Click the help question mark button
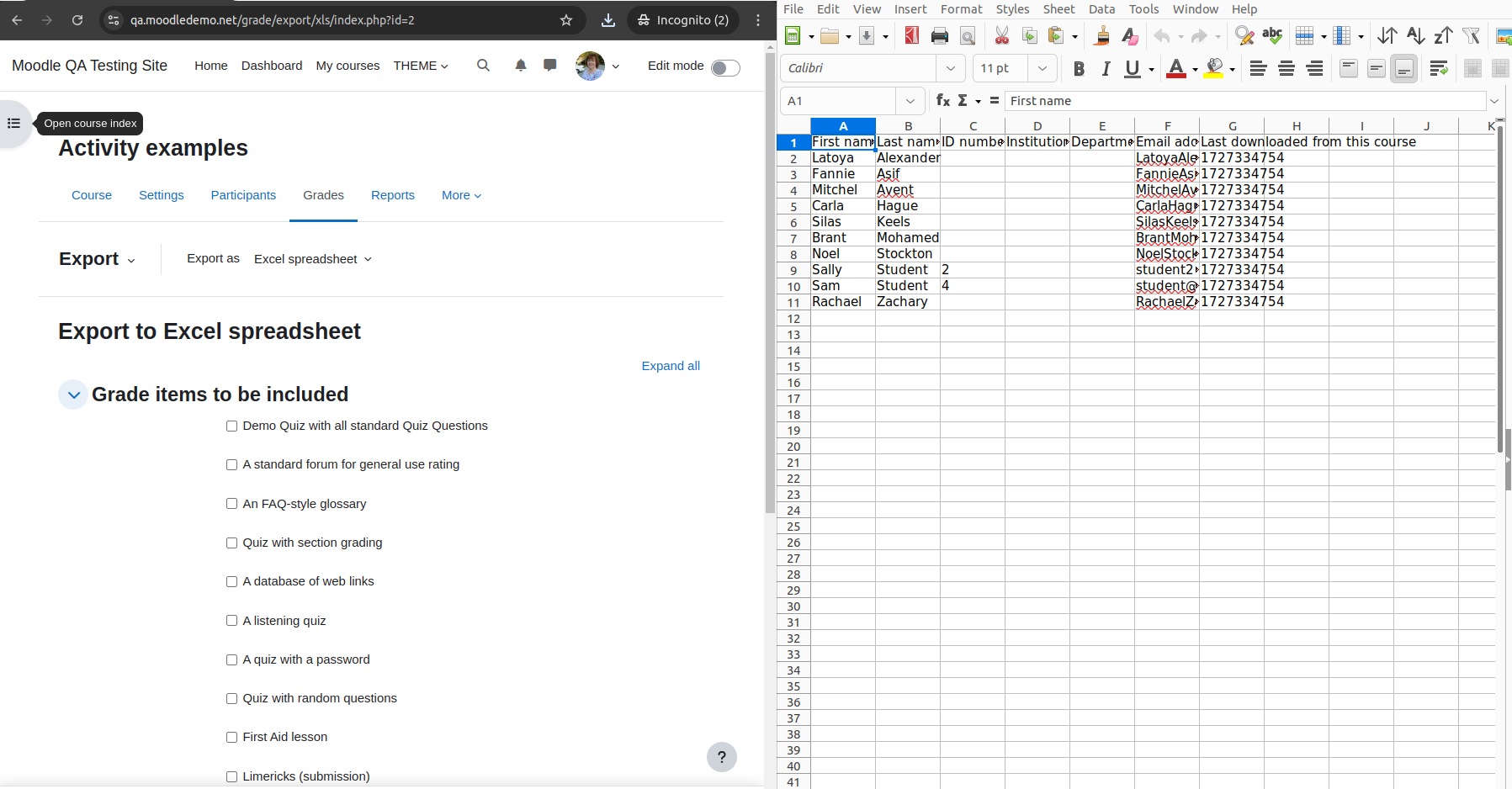 pyautogui.click(x=722, y=757)
